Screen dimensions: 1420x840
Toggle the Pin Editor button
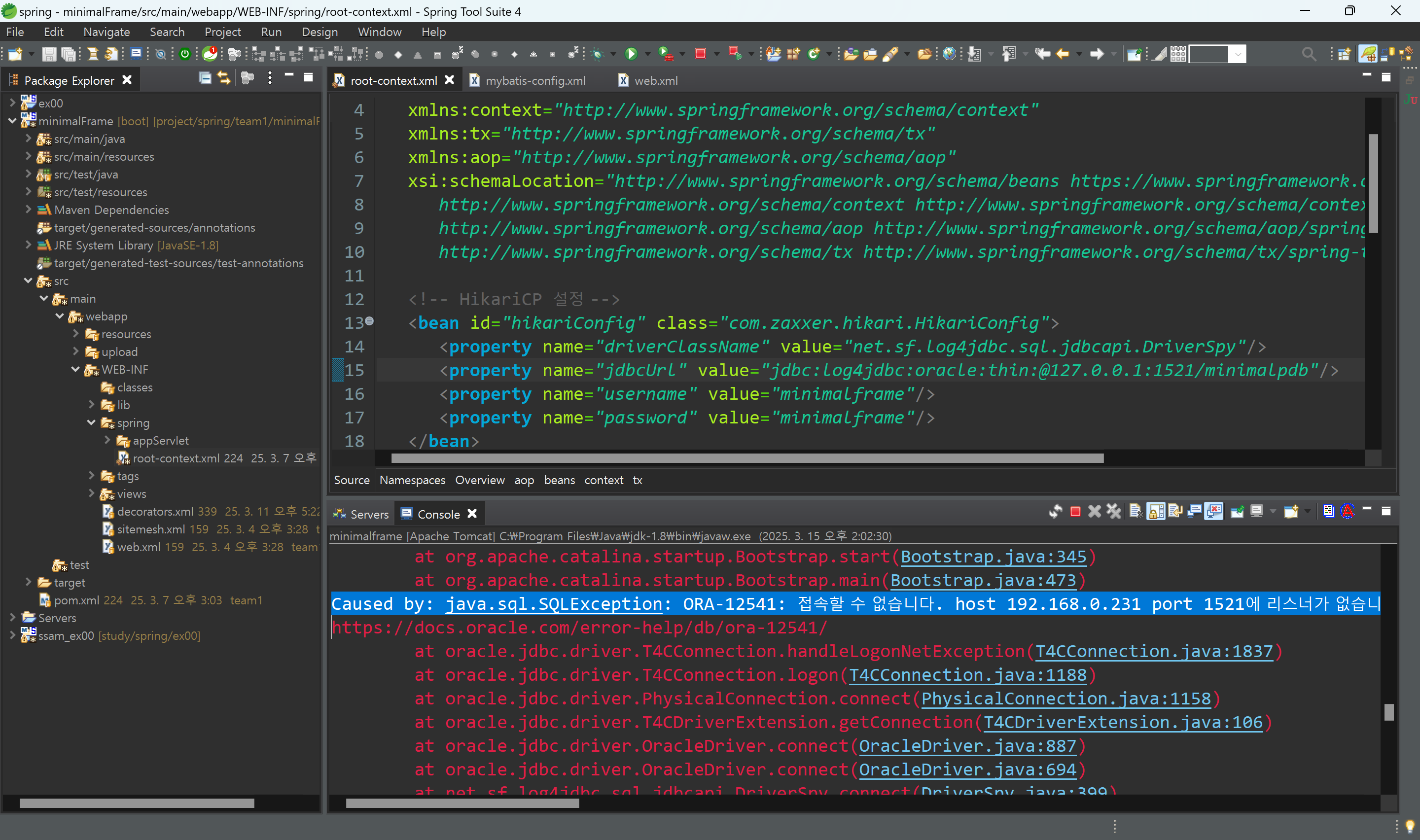pos(1134,54)
